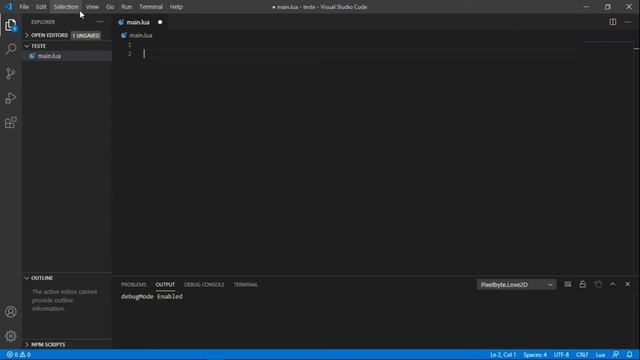
Task: Switch to the Terminal panel tab
Action: [x=245, y=284]
